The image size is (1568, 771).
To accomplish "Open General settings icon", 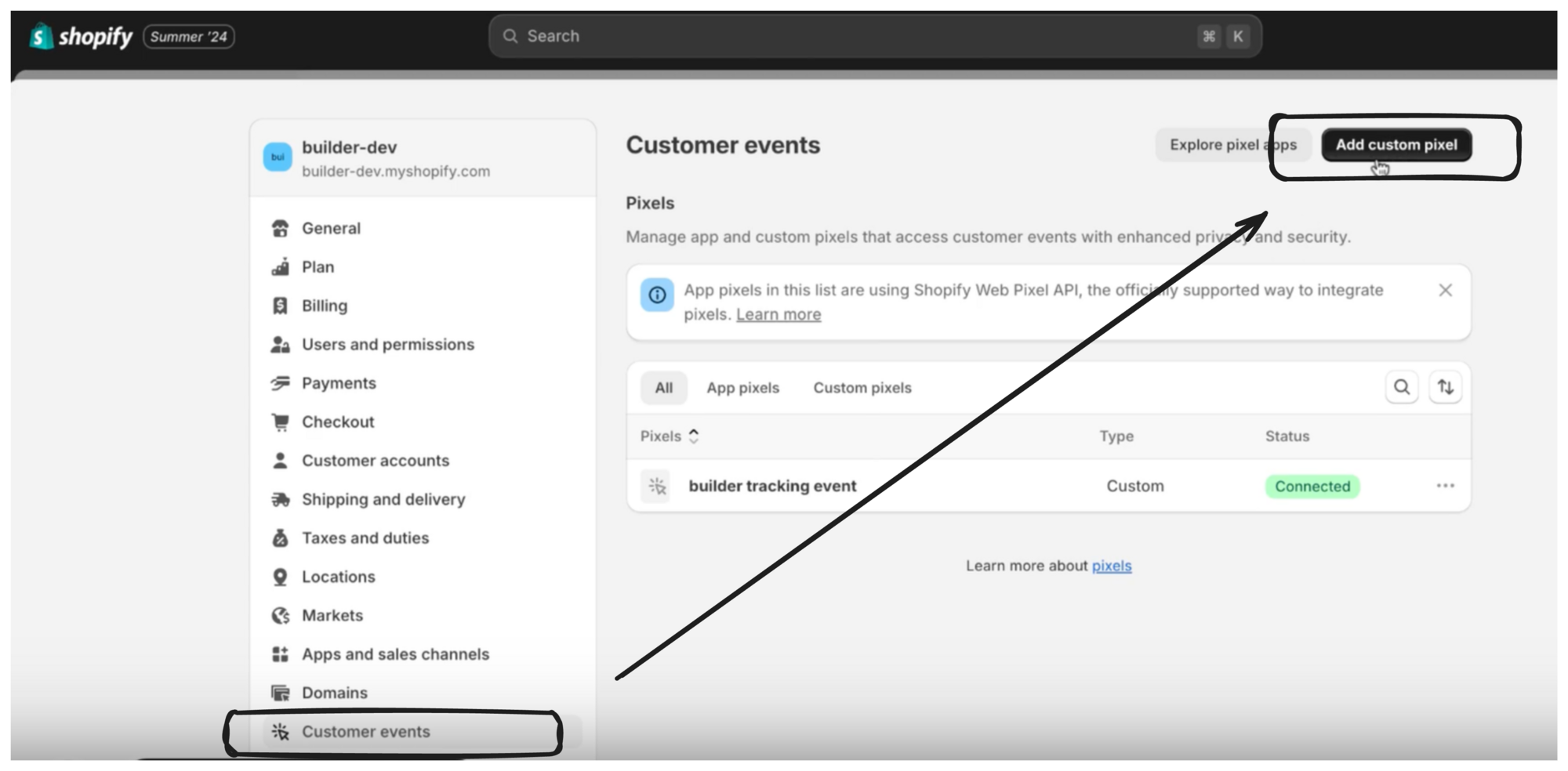I will click(280, 228).
